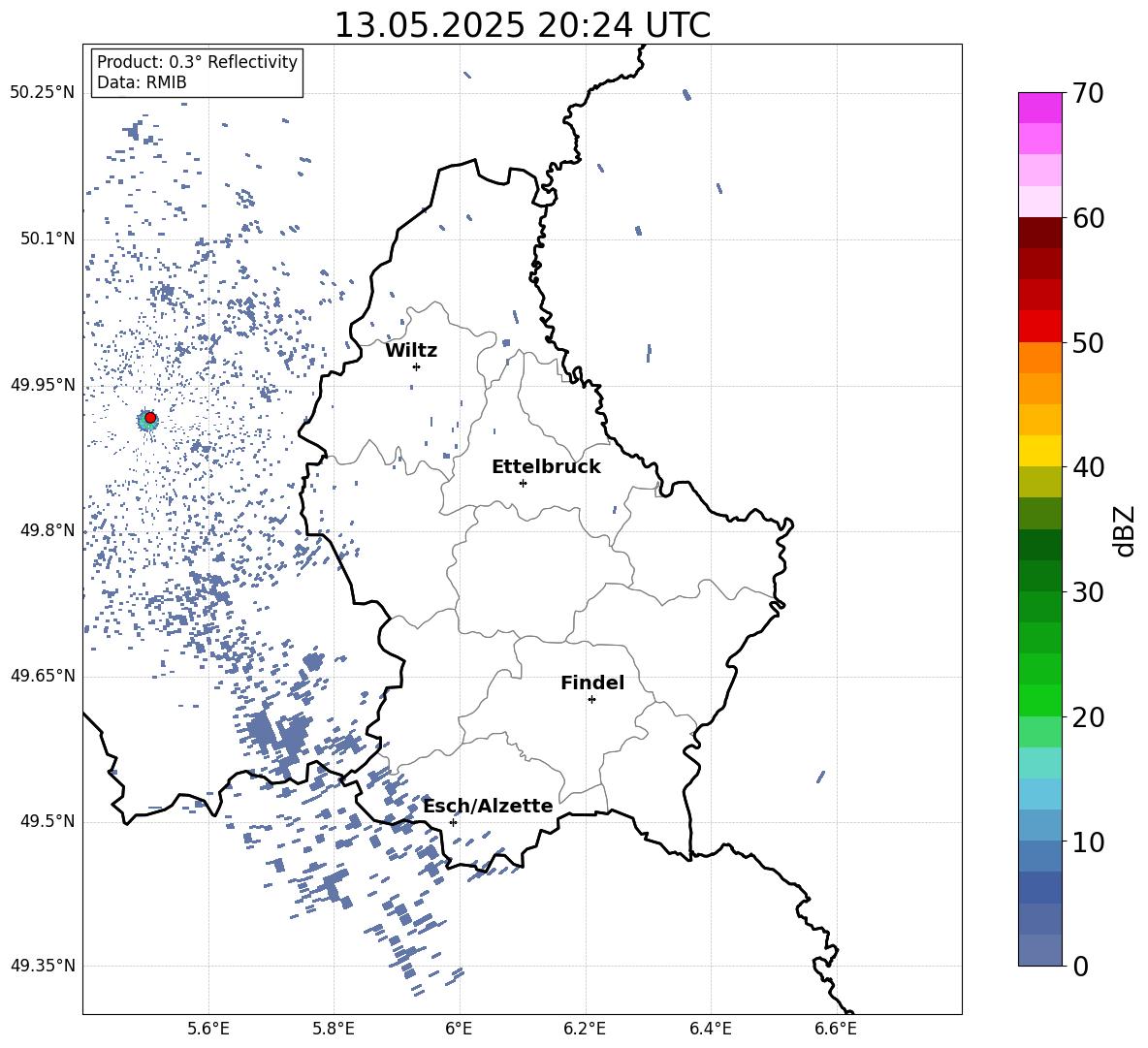The image size is (1148, 1048).
Task: Click the dark maroon swatch just below 60
Action: pyautogui.click(x=1039, y=233)
